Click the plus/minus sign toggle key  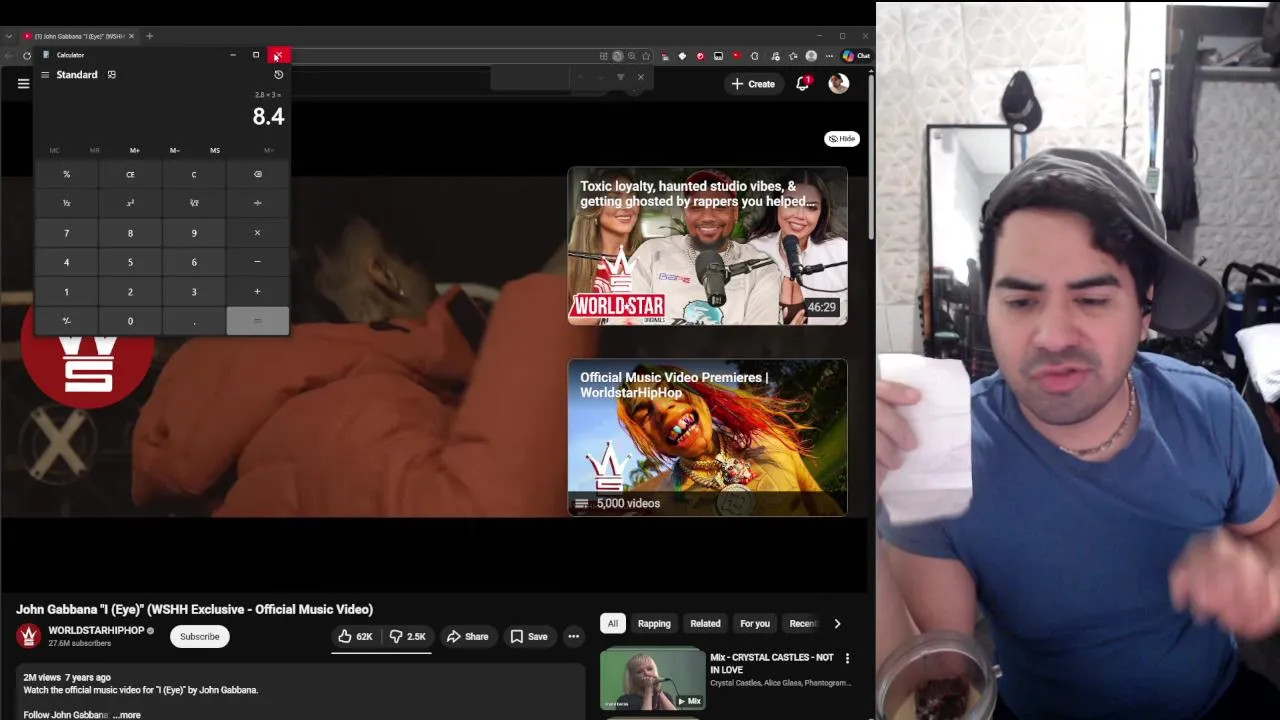[67, 321]
